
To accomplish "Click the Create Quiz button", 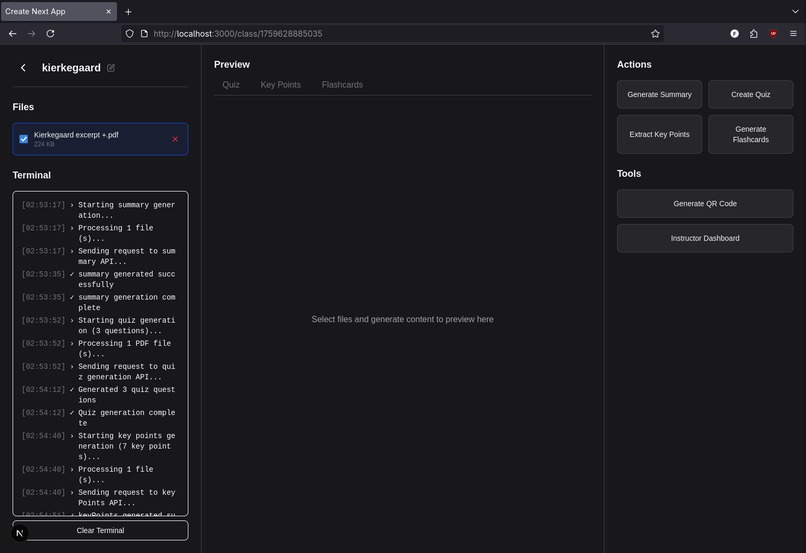I will [x=750, y=95].
